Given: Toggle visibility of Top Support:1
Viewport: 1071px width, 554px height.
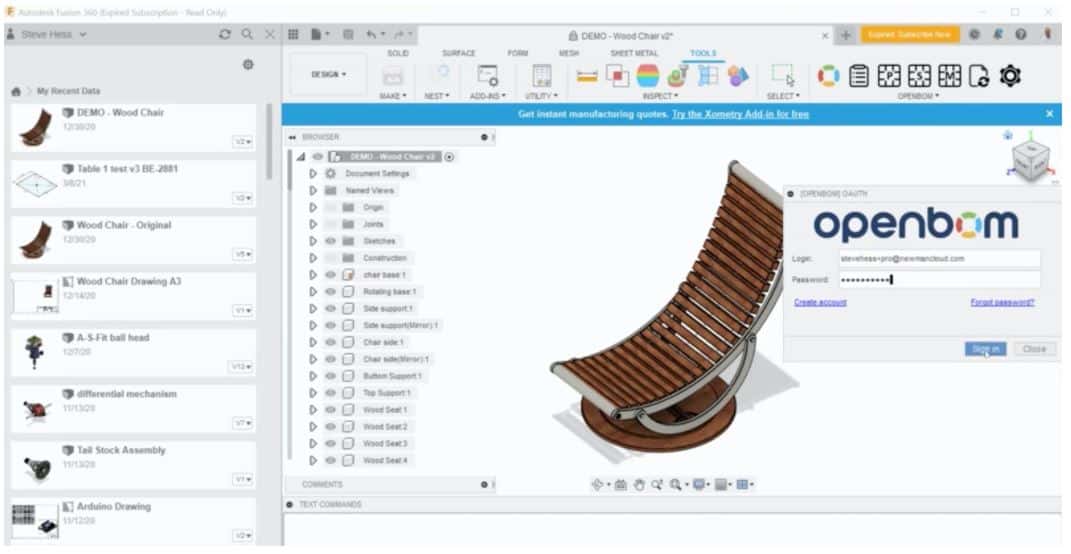Looking at the screenshot, I should pos(330,393).
